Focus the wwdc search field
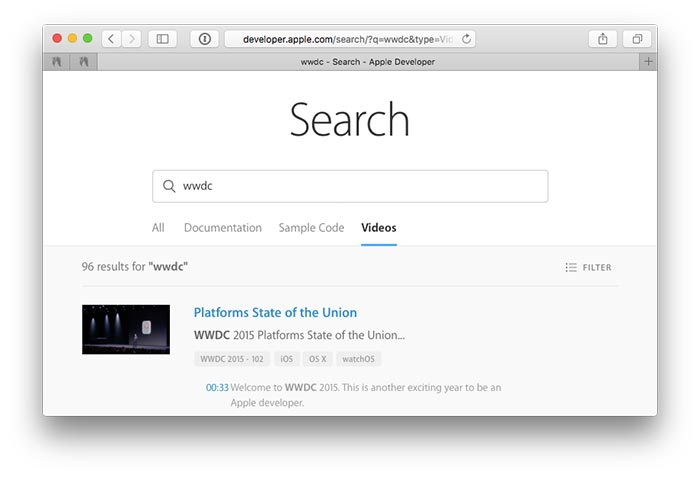 click(x=350, y=186)
